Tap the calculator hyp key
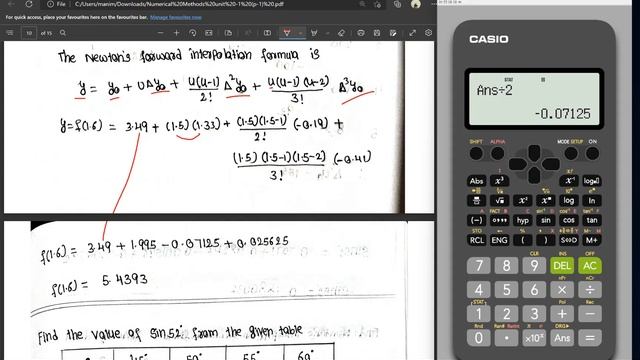The width and height of the screenshot is (640, 360). pyautogui.click(x=522, y=220)
